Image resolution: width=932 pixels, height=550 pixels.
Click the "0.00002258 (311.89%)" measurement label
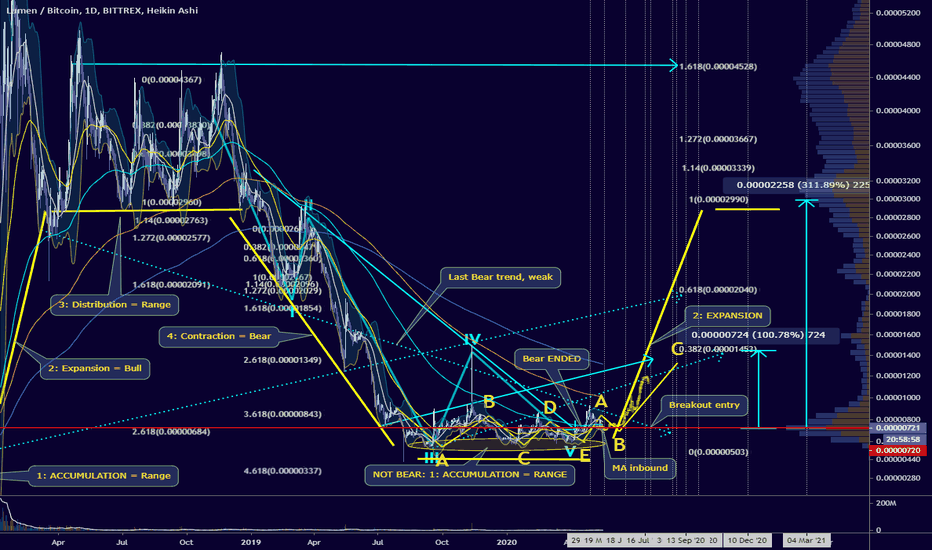pos(796,185)
